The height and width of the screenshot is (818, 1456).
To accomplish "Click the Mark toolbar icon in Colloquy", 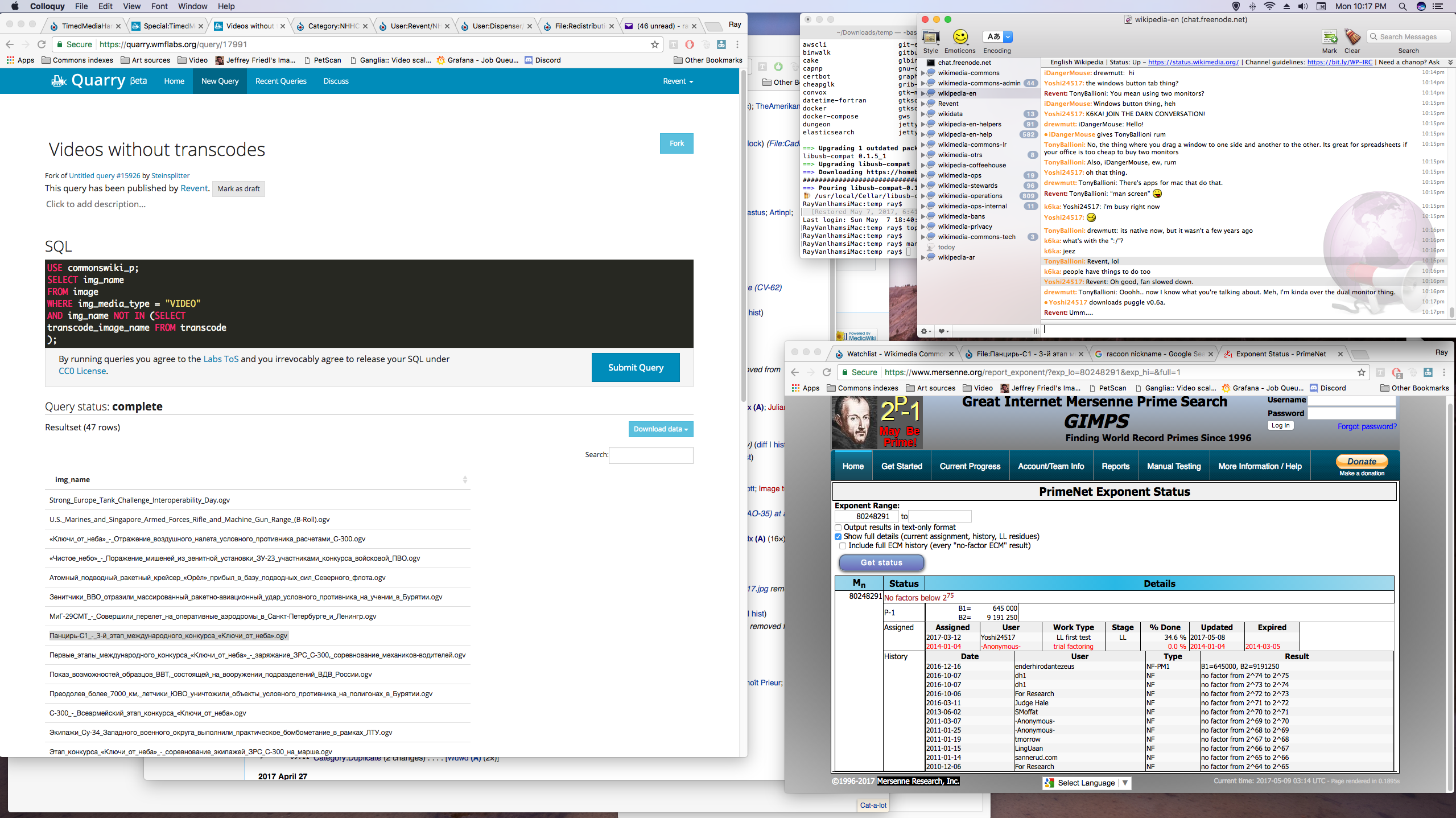I will tap(1330, 38).
